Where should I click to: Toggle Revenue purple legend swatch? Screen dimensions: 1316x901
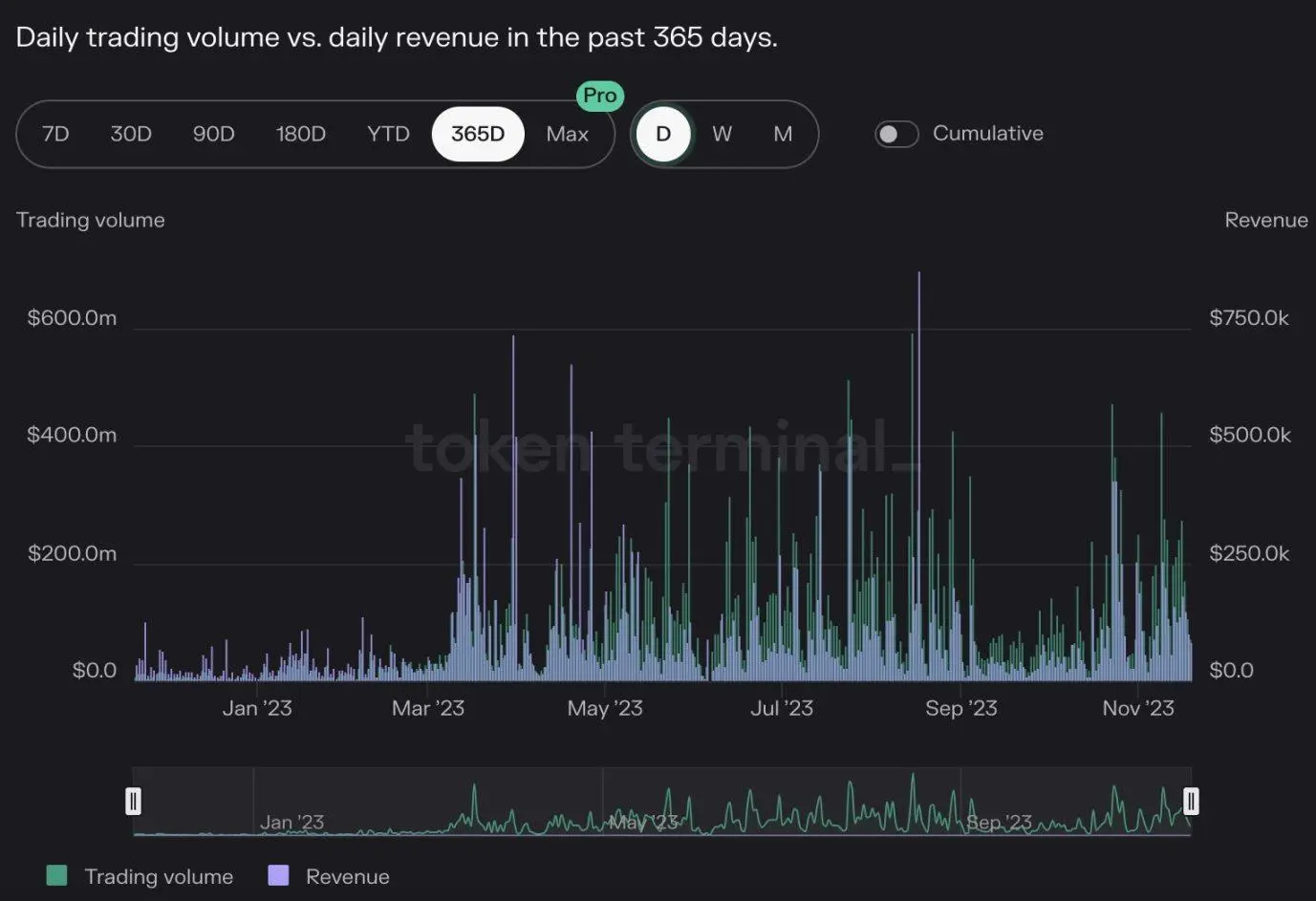coord(278,876)
